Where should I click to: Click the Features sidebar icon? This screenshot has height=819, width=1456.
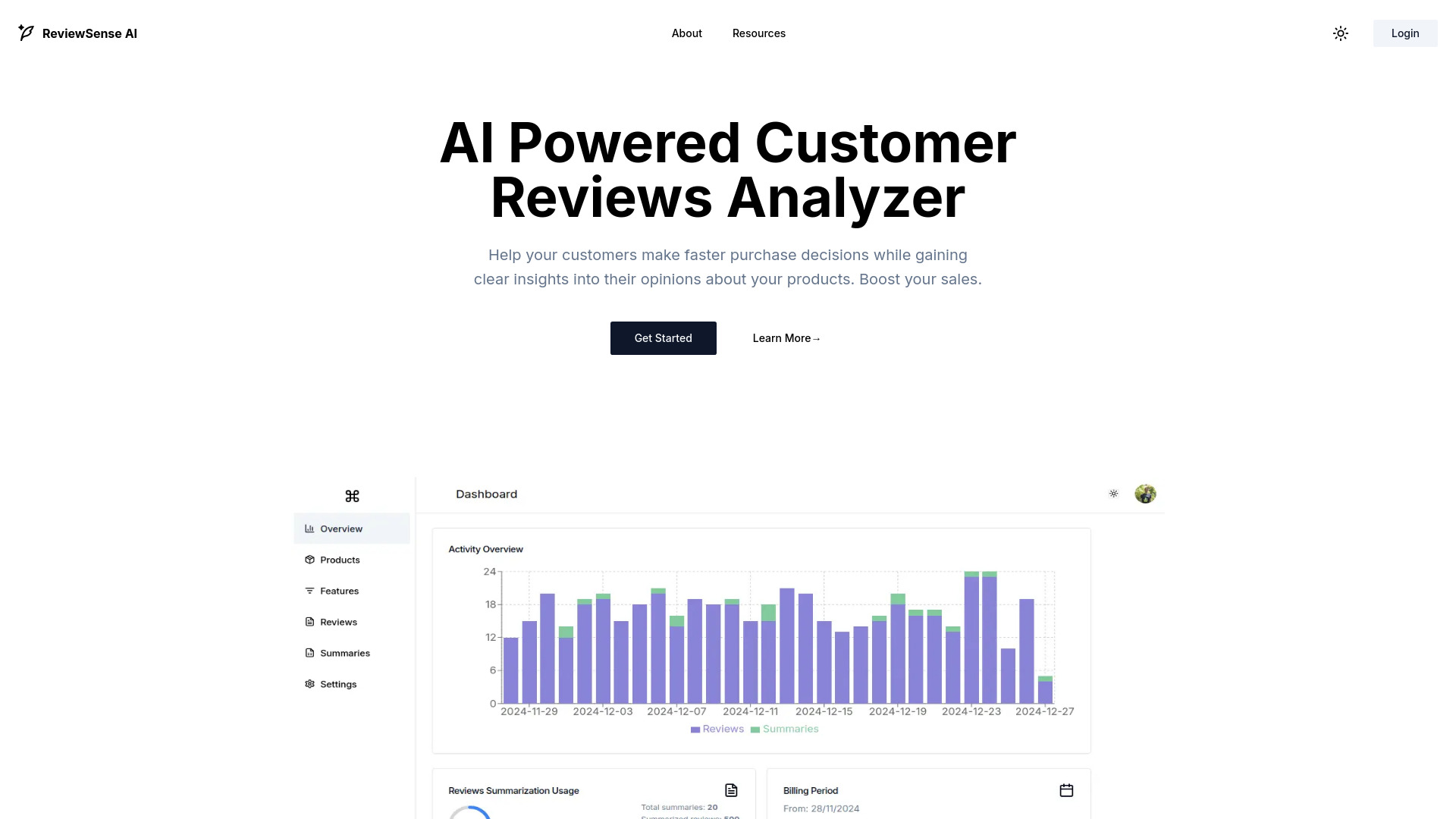click(309, 590)
